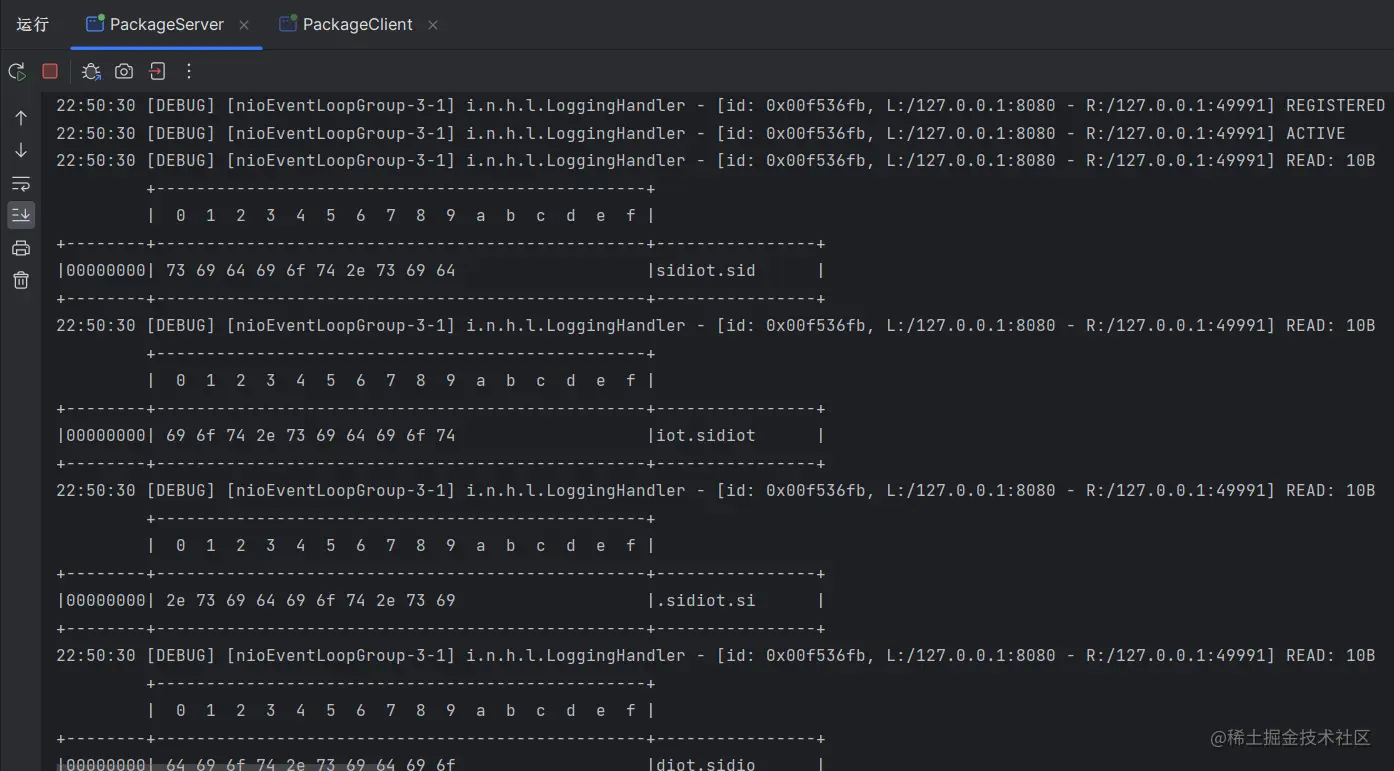Take a thread dump with camera icon
Screen dimensions: 1394x771
point(124,71)
